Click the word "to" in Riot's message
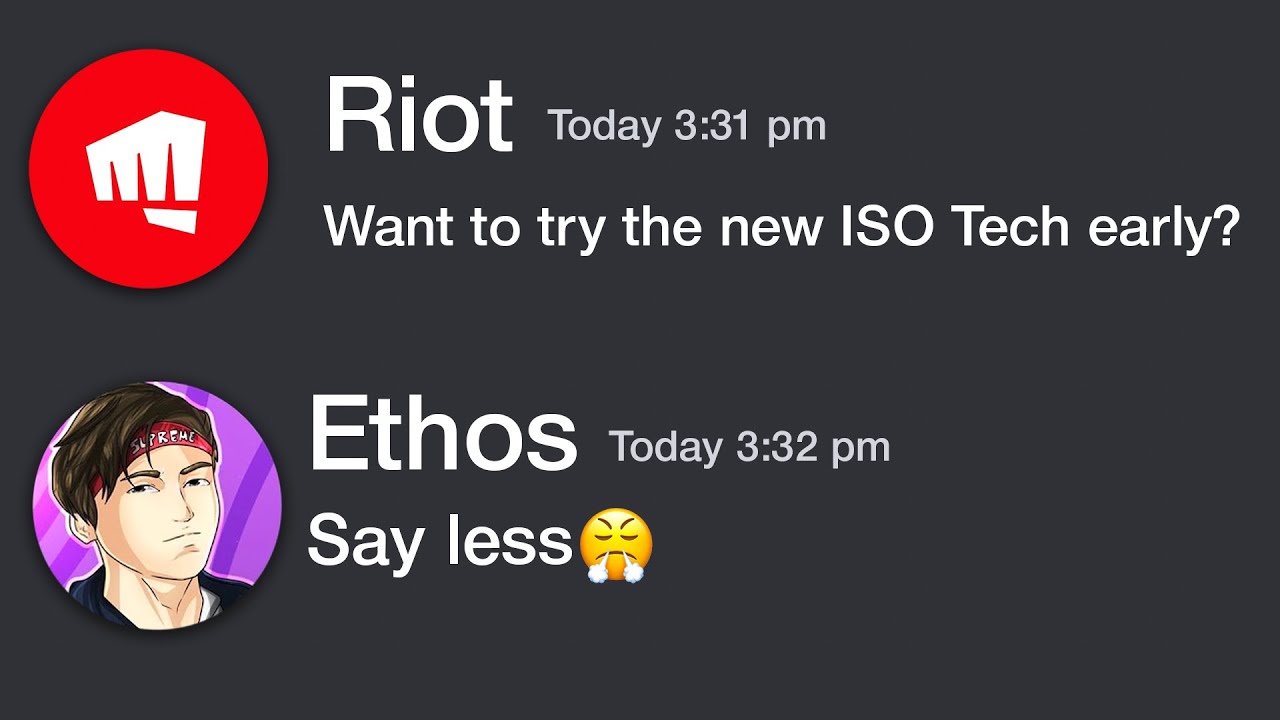 495,229
